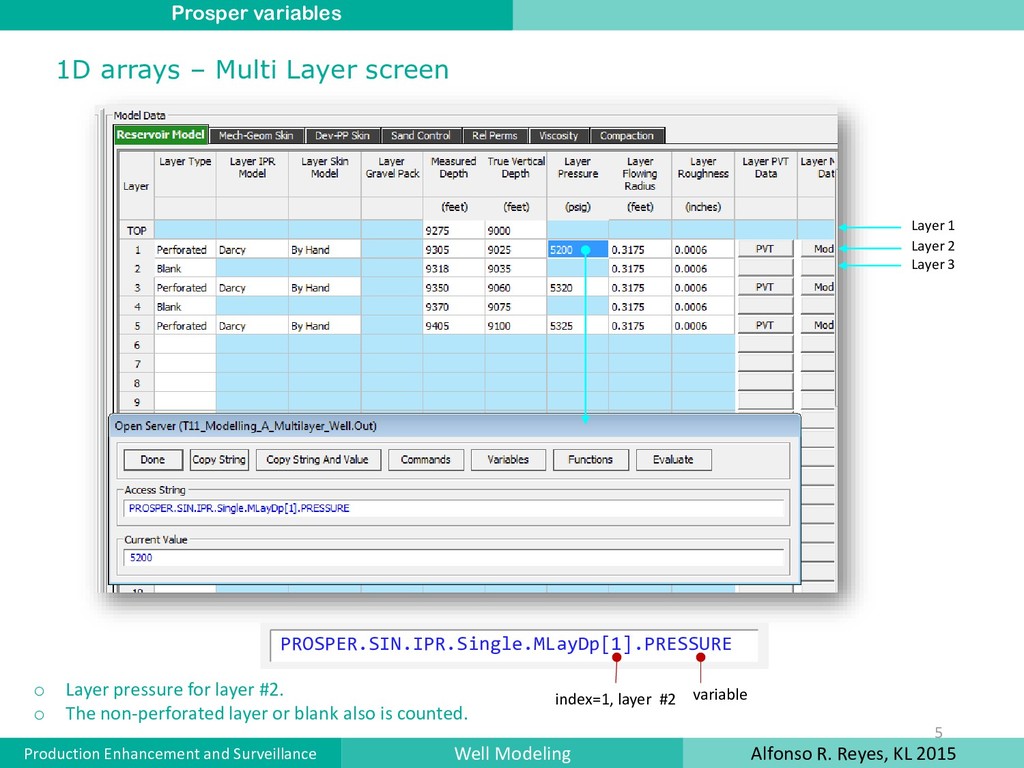Viewport: 1024px width, 768px height.
Task: Open the Rel Perms tab
Action: (x=495, y=136)
